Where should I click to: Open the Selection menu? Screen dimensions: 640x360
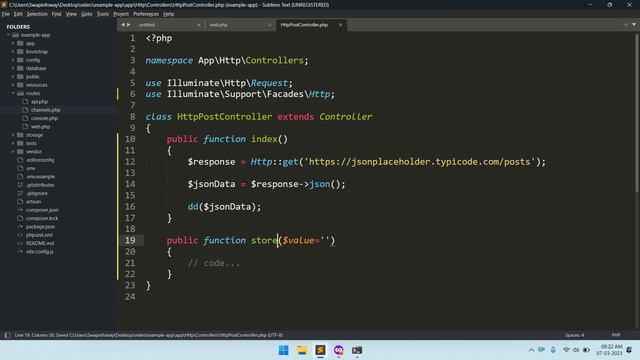37,14
